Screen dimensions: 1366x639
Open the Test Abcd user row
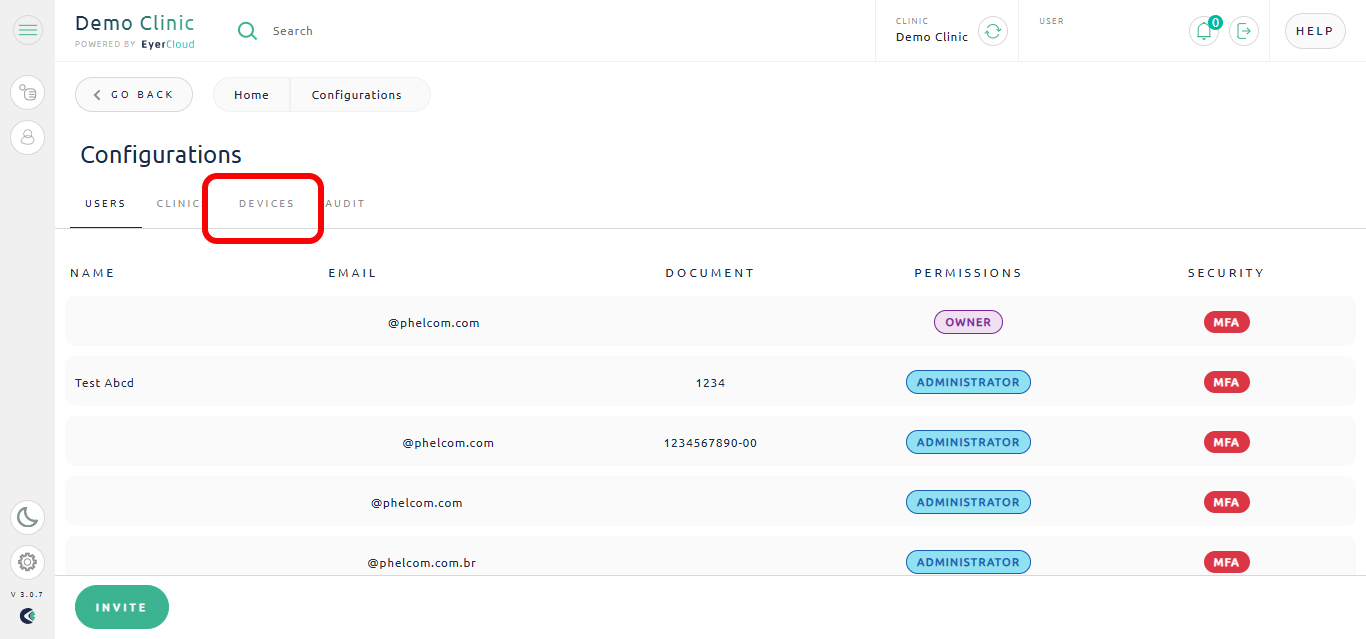tap(710, 382)
